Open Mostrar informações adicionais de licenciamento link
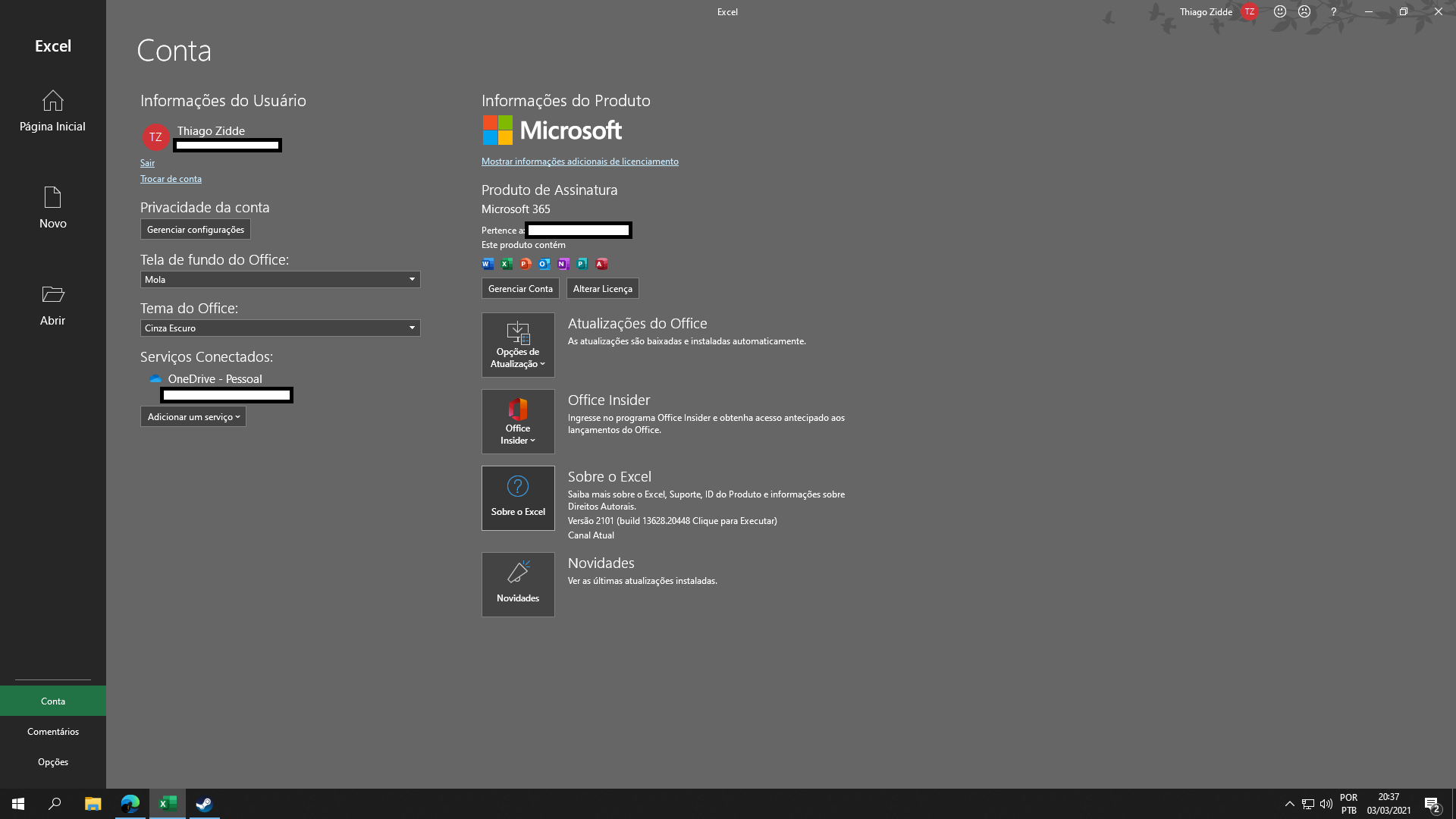The image size is (1456, 819). (580, 162)
